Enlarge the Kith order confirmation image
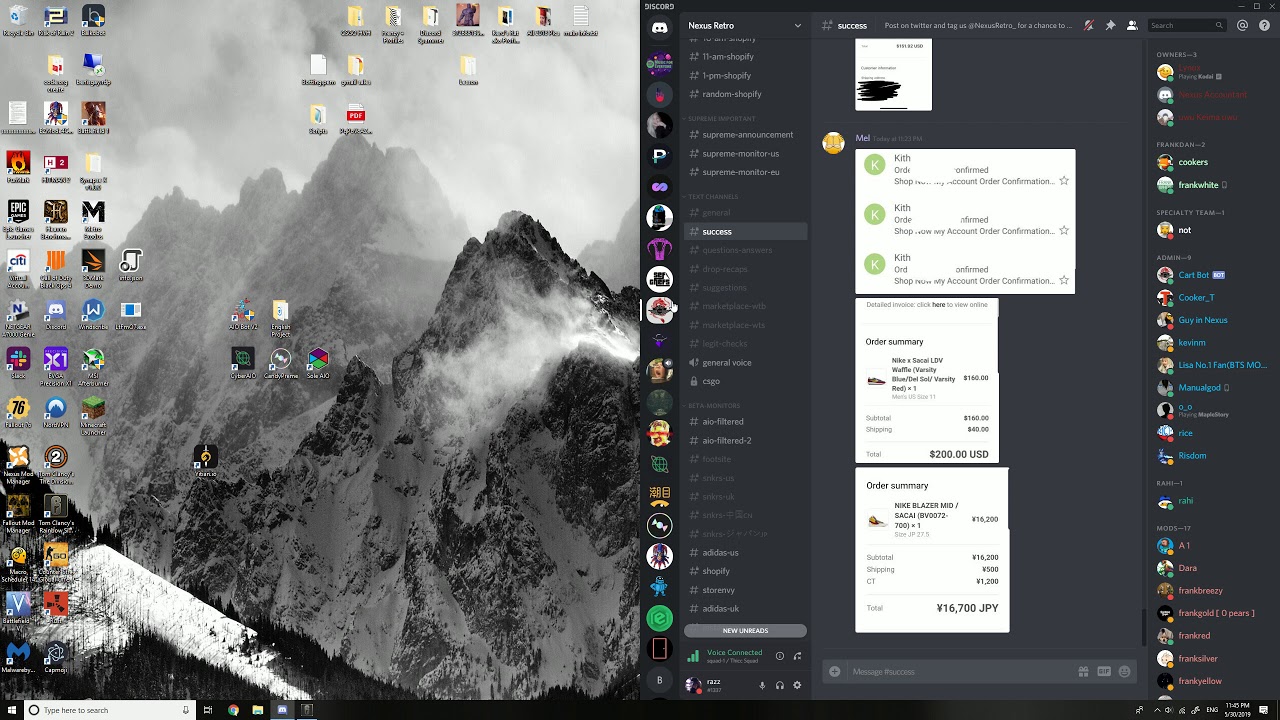Screen dimensions: 1280x720 tap(965, 221)
